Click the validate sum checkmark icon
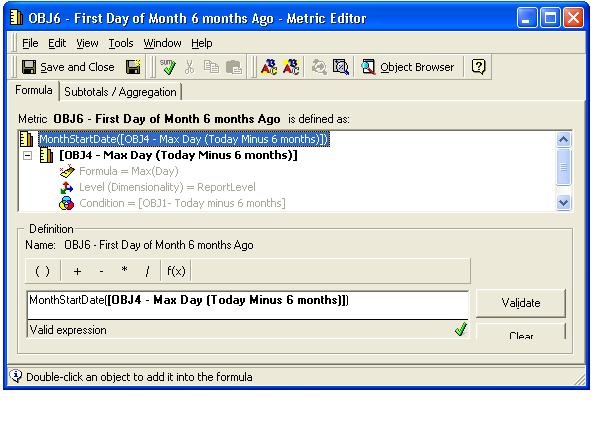The height and width of the screenshot is (445, 593). tap(168, 67)
